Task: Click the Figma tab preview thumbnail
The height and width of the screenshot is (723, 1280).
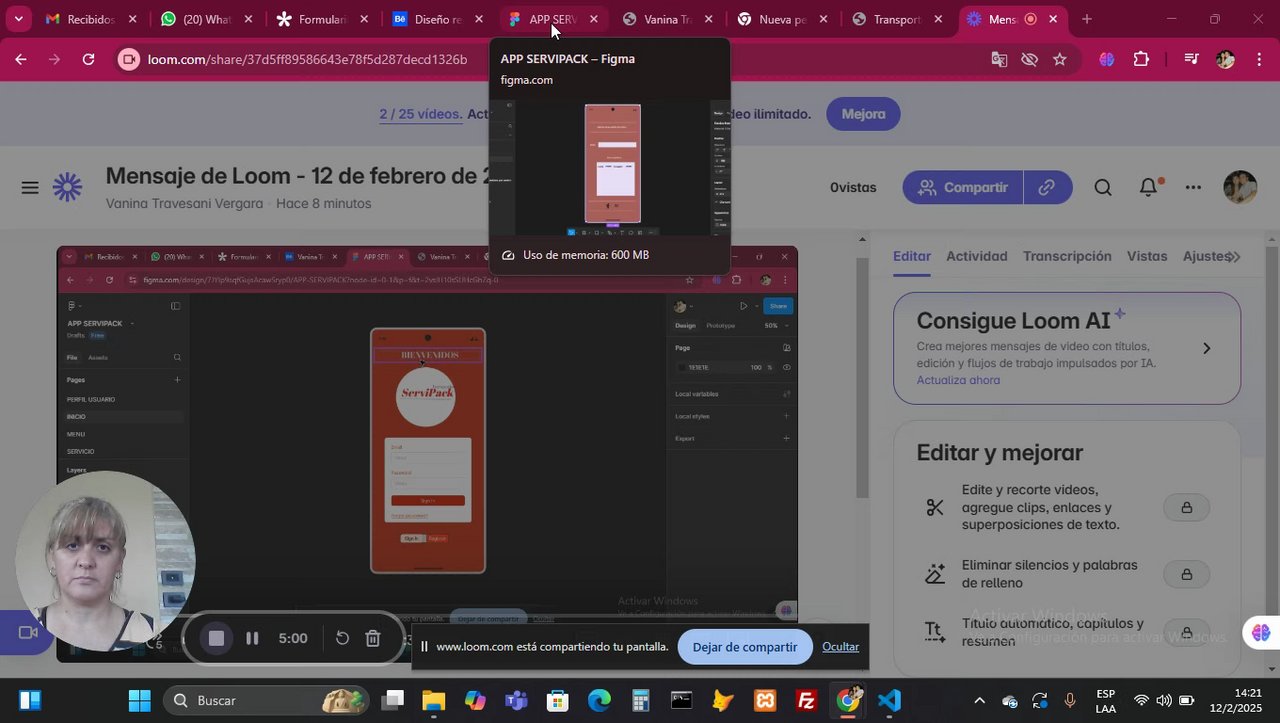Action: point(610,168)
